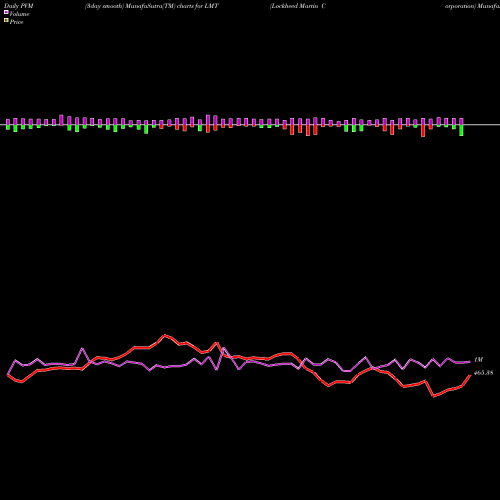500x500 pixels.
Task: Click the 1M volume line end label
Action: tap(479, 360)
